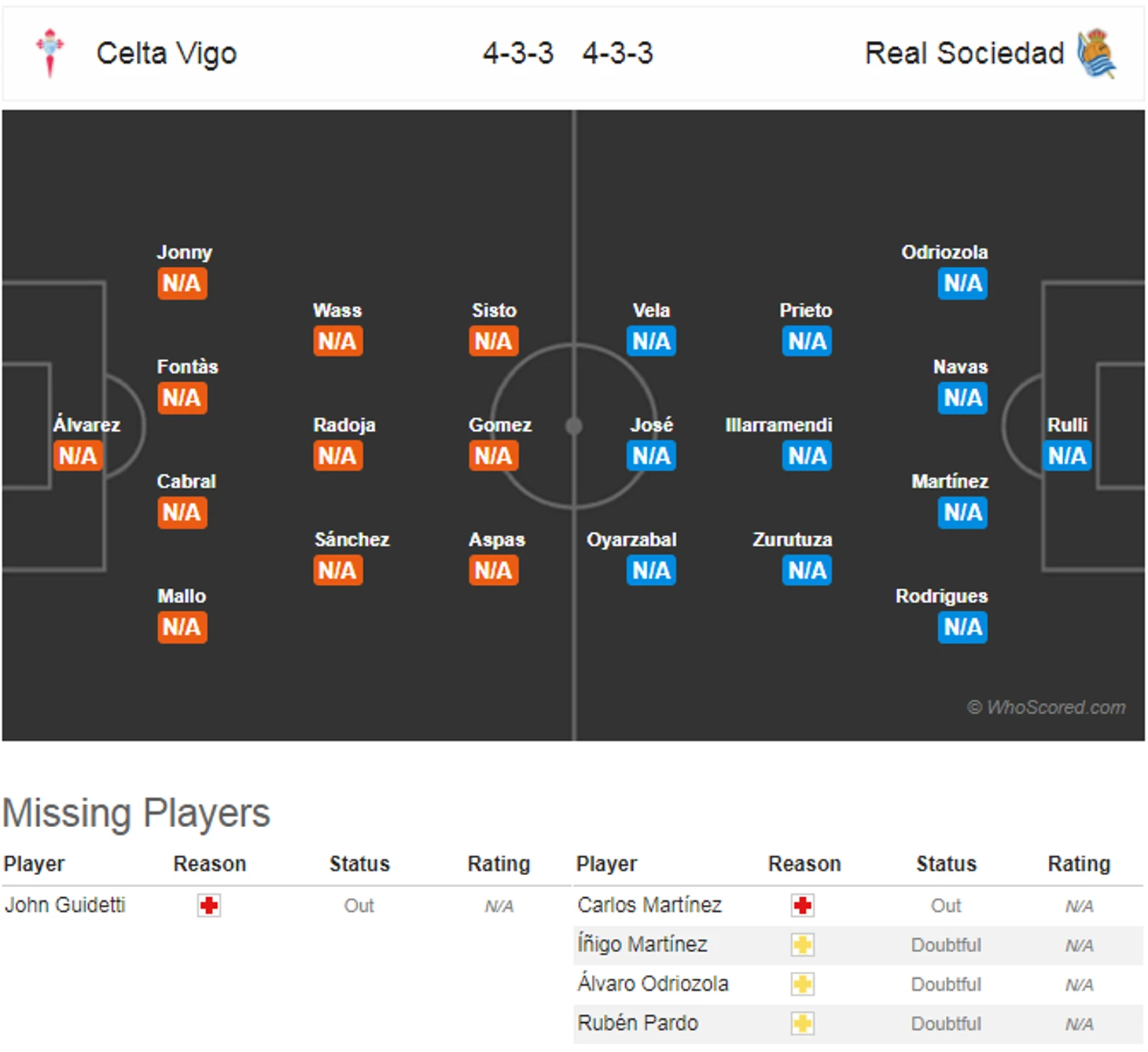Click Aspas's orange N/A rating badge
This screenshot has width=1148, height=1052.
tap(494, 570)
